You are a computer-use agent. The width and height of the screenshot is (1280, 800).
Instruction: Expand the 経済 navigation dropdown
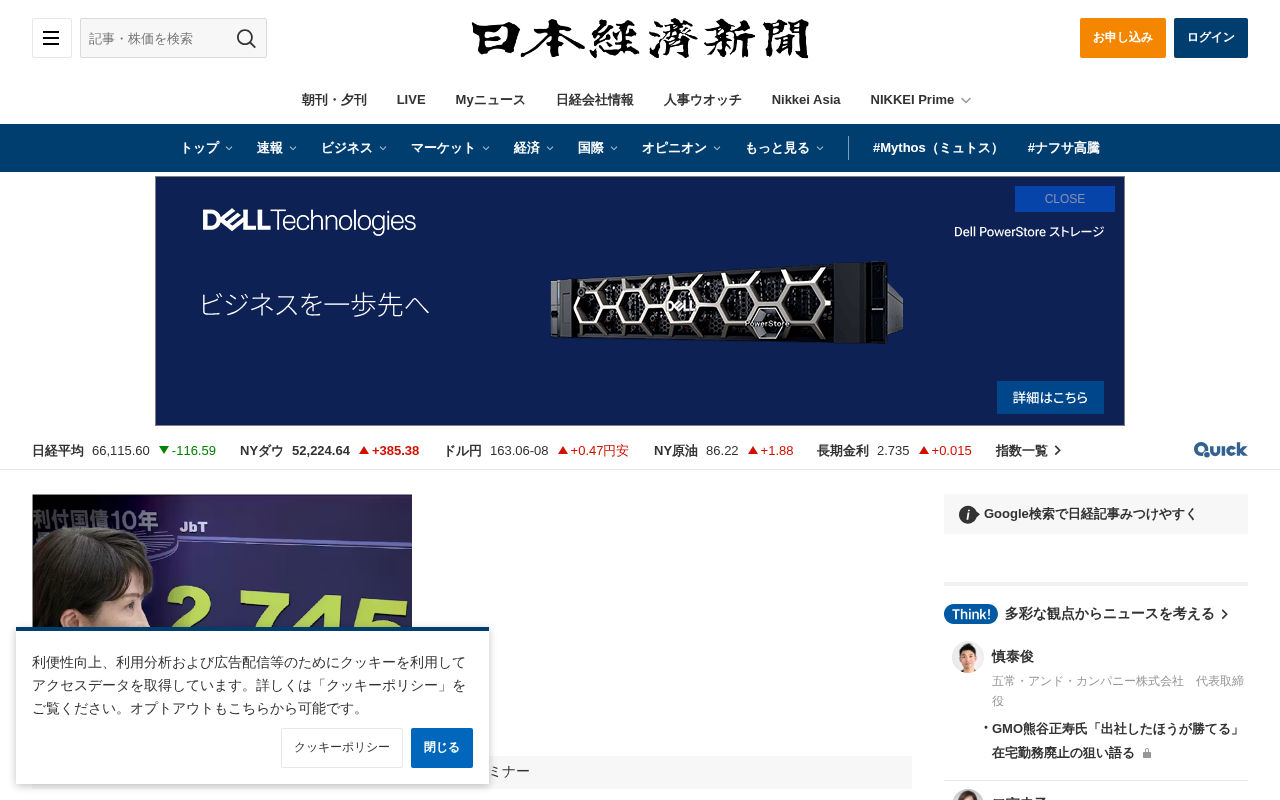(x=534, y=148)
